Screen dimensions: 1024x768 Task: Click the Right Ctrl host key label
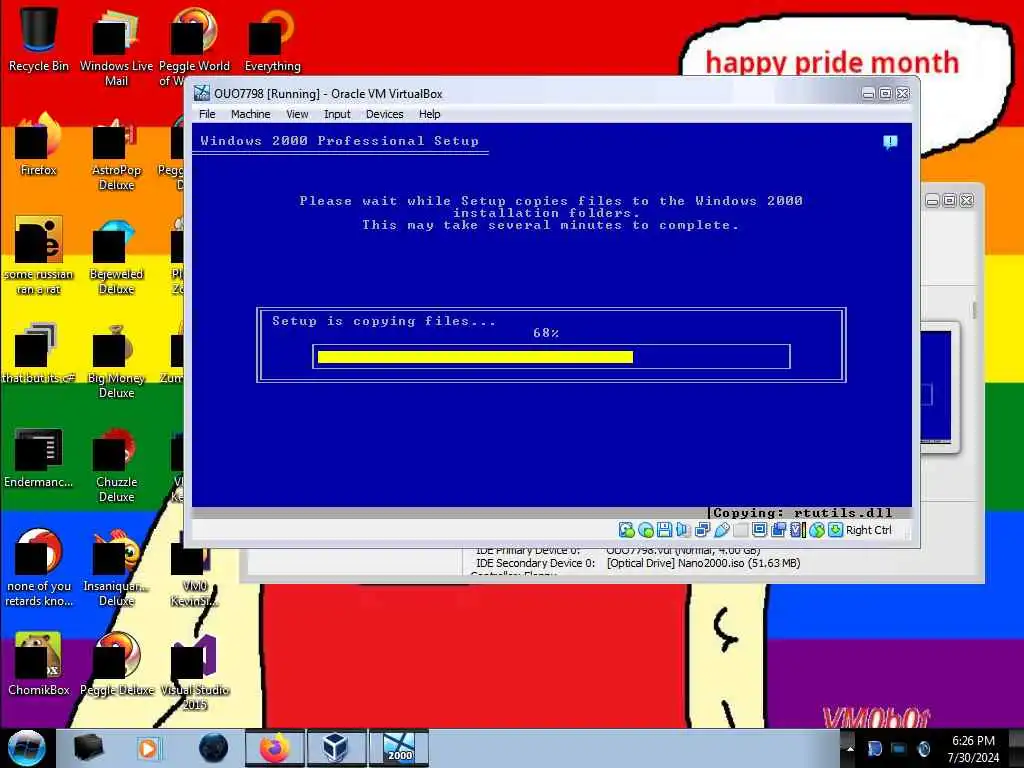pos(869,530)
